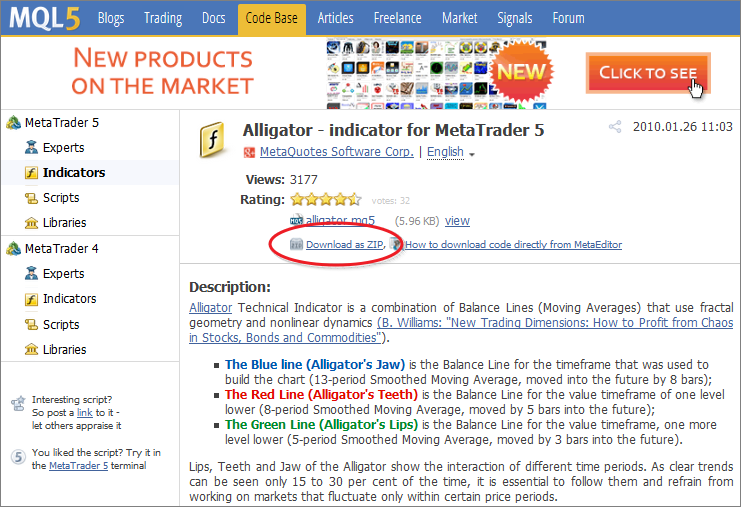741x507 pixels.
Task: Click the MetaTrader 4 Experts icon
Action: tap(31, 274)
